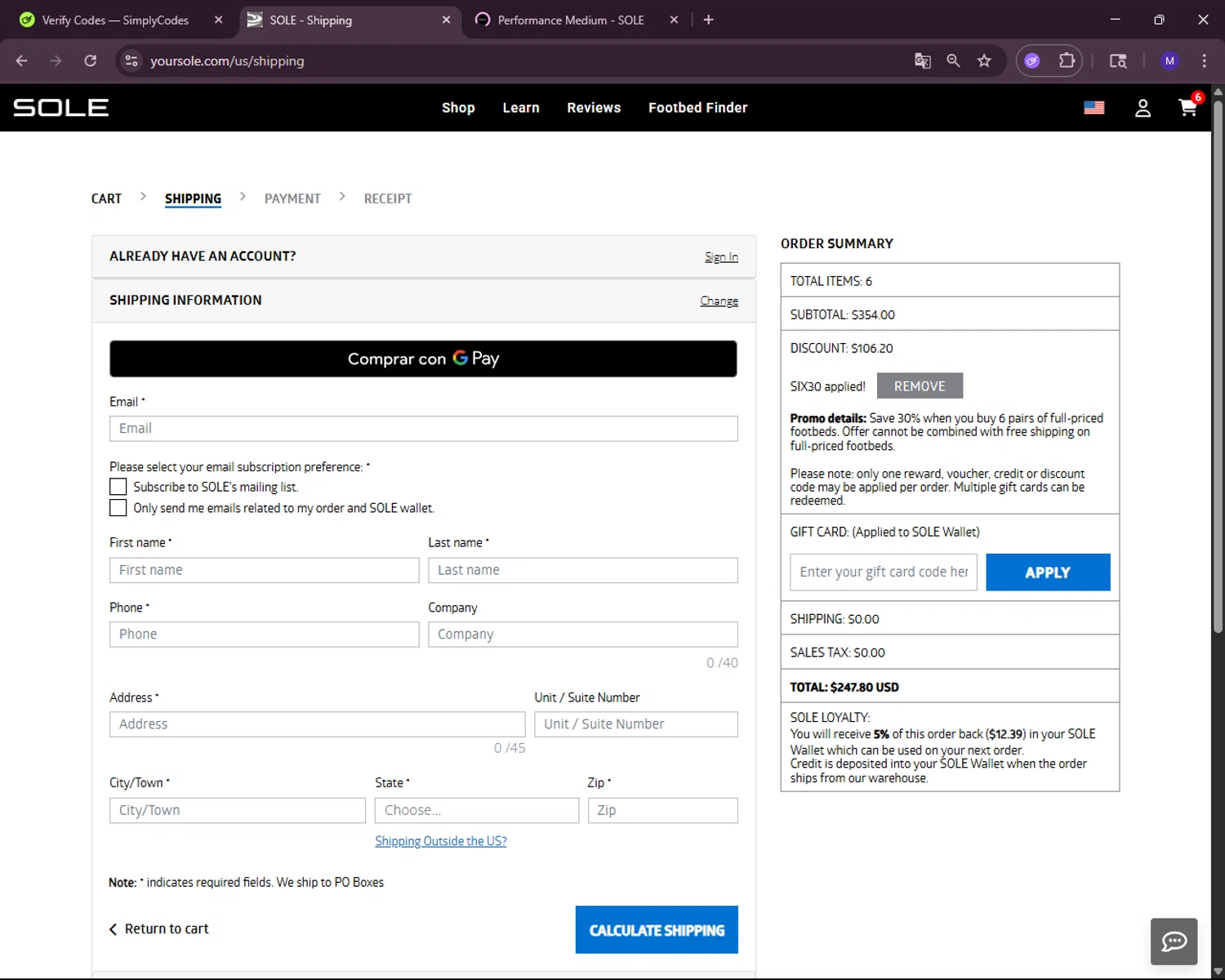Open the shopping cart icon
The height and width of the screenshot is (980, 1225).
pos(1188,107)
